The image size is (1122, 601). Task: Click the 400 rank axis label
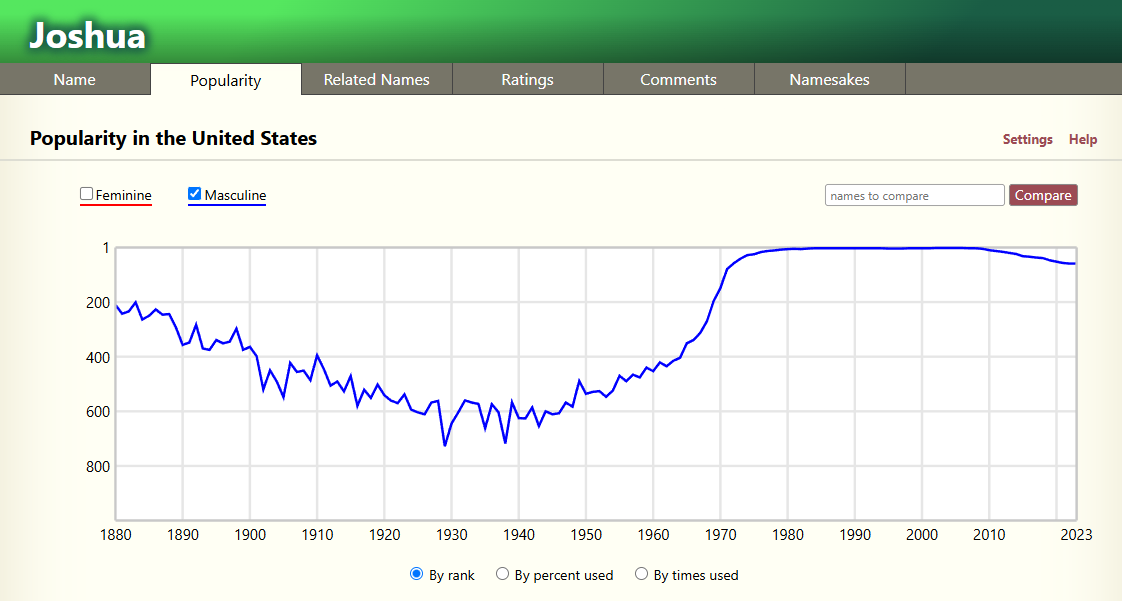(x=98, y=357)
